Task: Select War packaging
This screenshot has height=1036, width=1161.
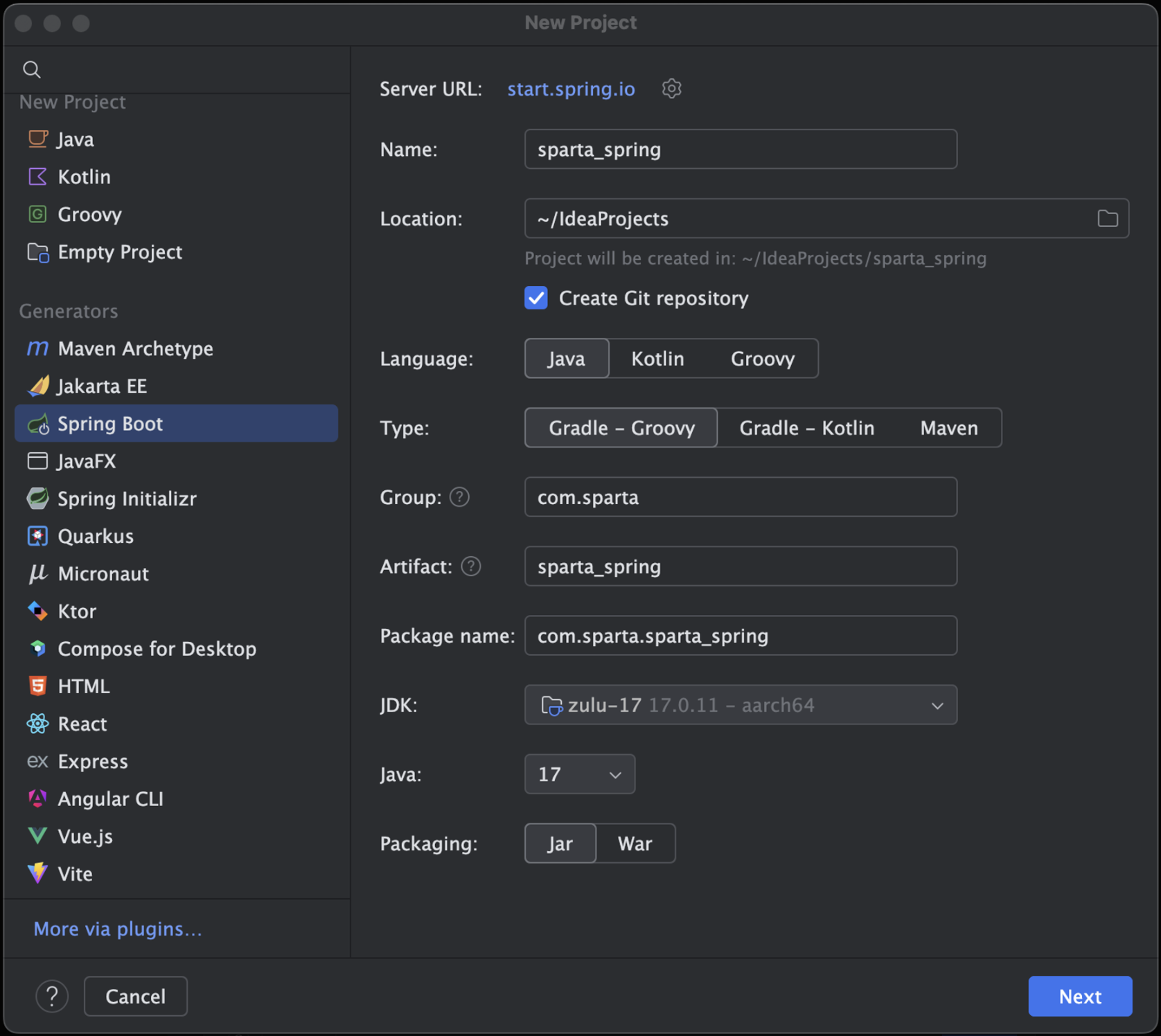Action: click(635, 843)
